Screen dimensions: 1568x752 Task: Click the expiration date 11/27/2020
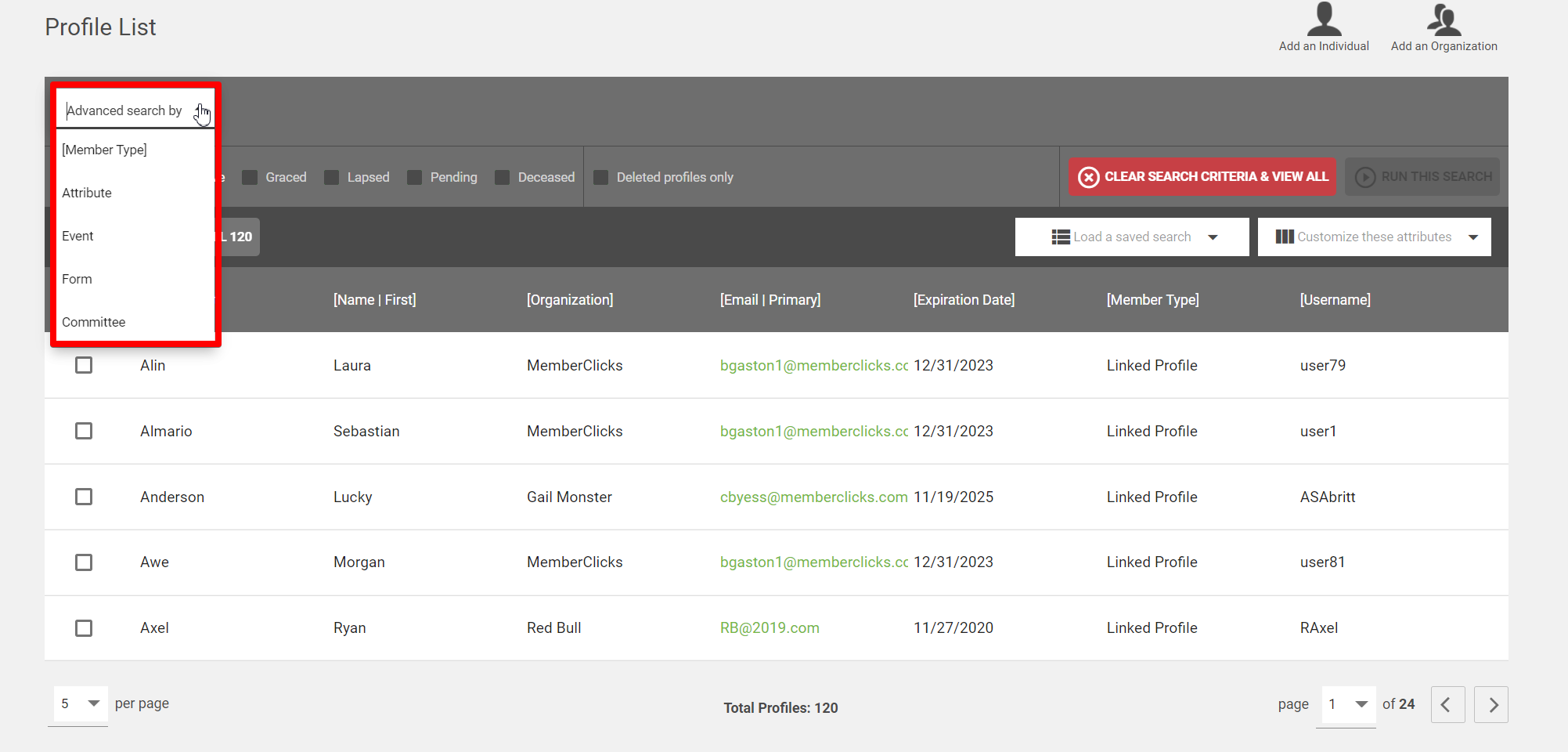point(953,628)
